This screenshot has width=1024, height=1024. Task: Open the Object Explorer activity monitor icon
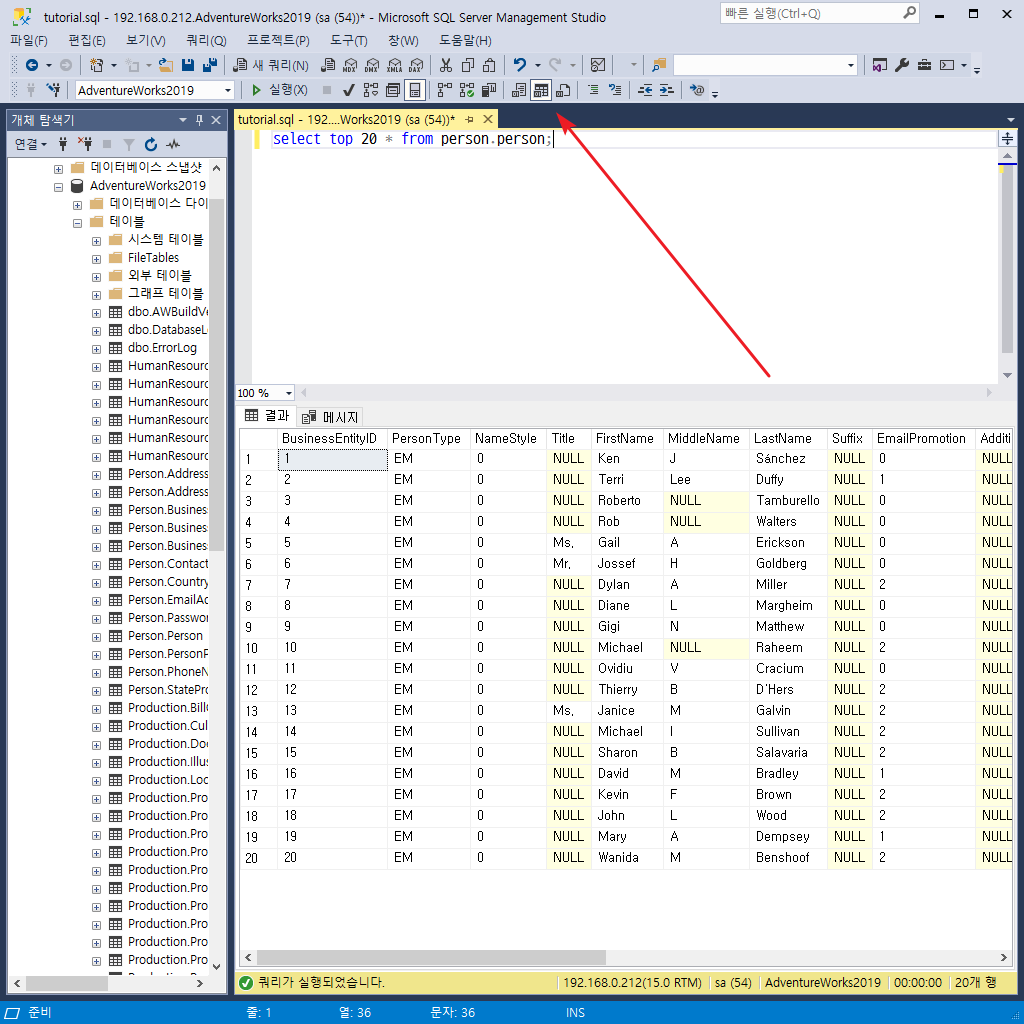[173, 144]
